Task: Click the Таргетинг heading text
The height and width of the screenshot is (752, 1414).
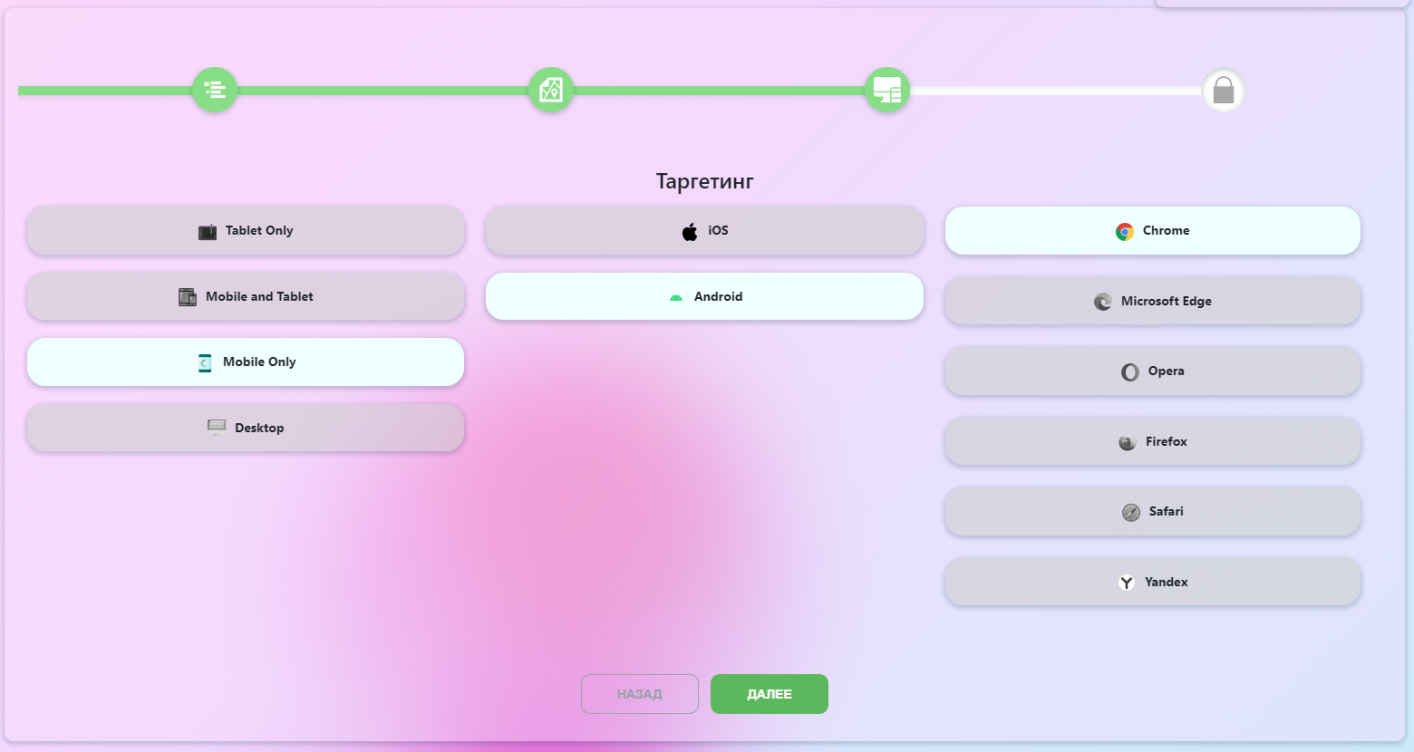Action: (x=705, y=182)
